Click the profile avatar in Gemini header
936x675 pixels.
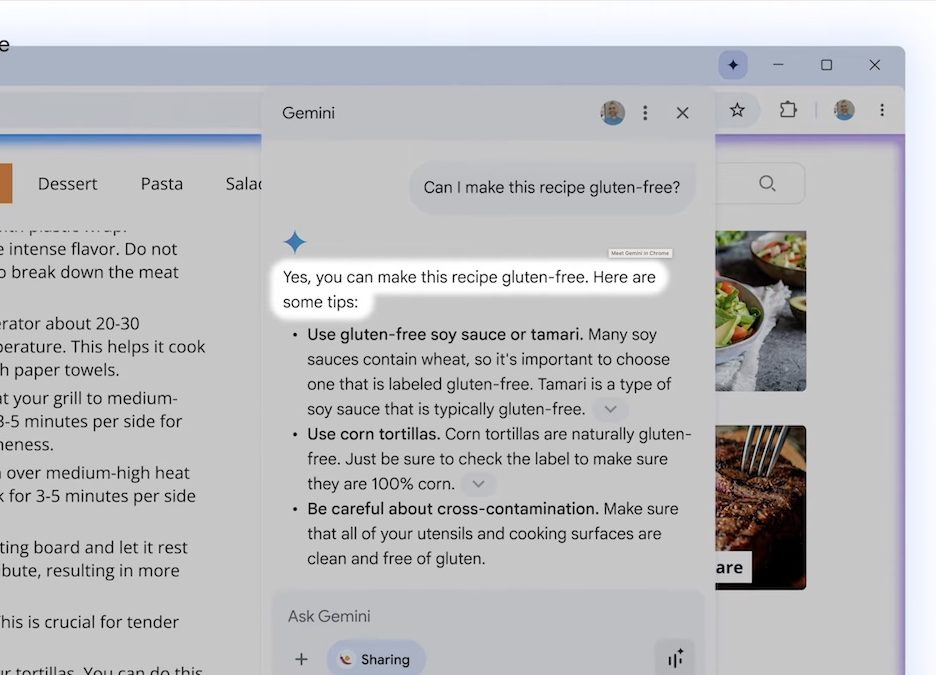pos(612,113)
